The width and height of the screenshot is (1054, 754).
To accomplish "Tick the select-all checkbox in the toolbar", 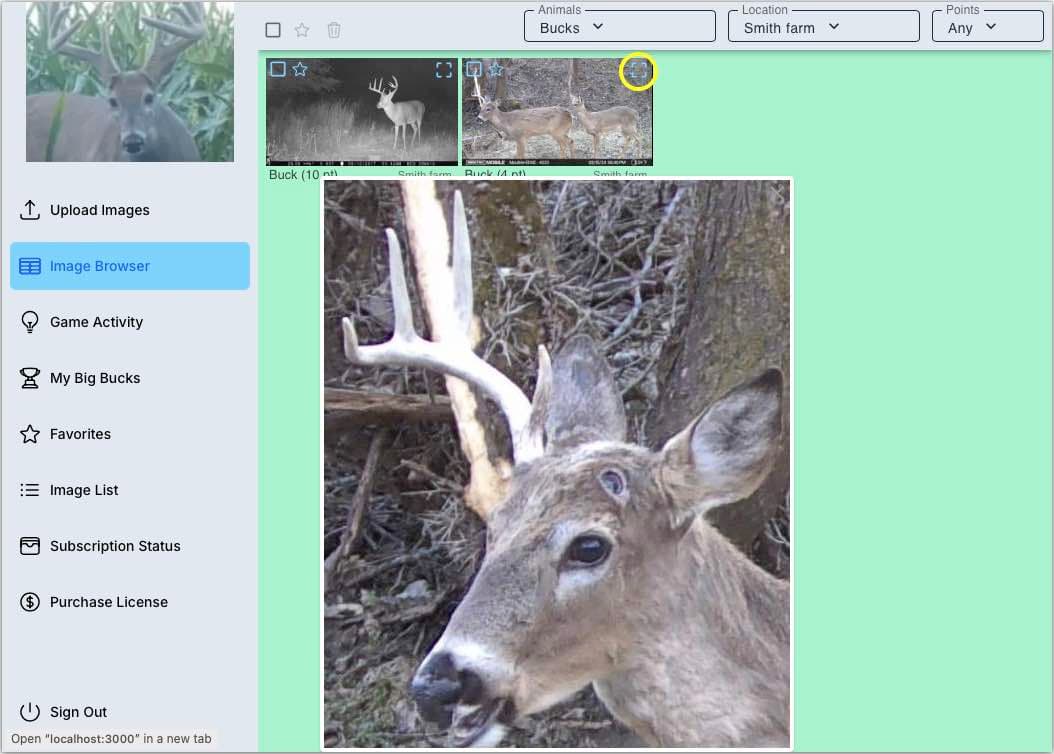I will pos(273,30).
